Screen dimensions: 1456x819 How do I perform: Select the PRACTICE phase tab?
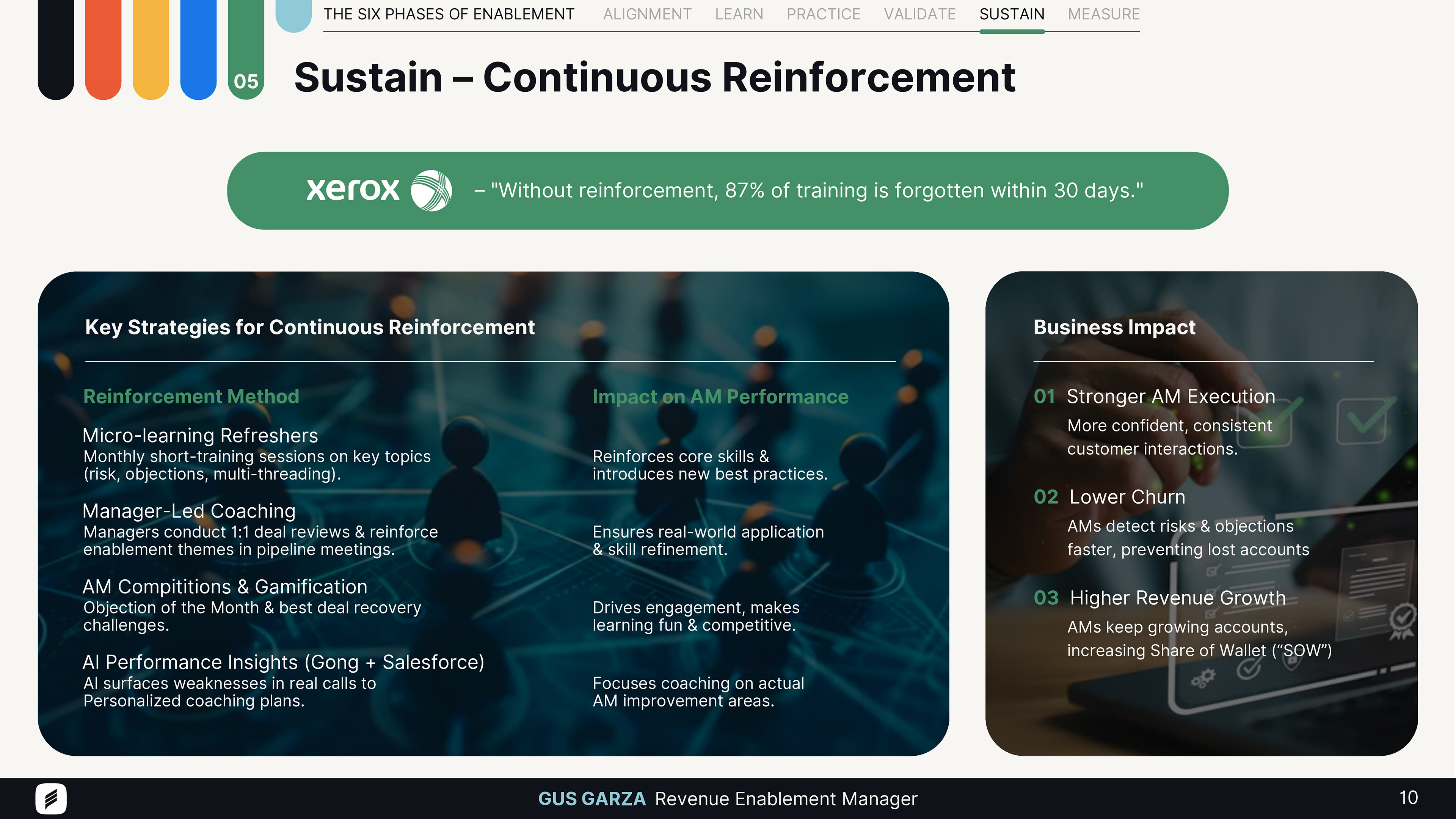pyautogui.click(x=824, y=14)
